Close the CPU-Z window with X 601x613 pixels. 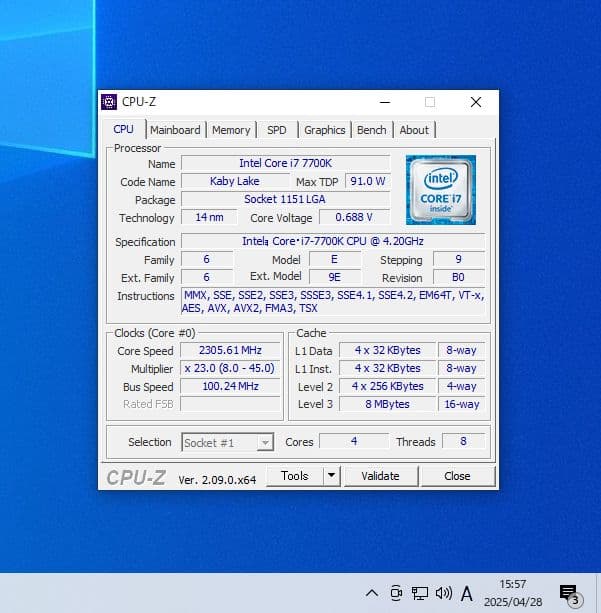476,102
